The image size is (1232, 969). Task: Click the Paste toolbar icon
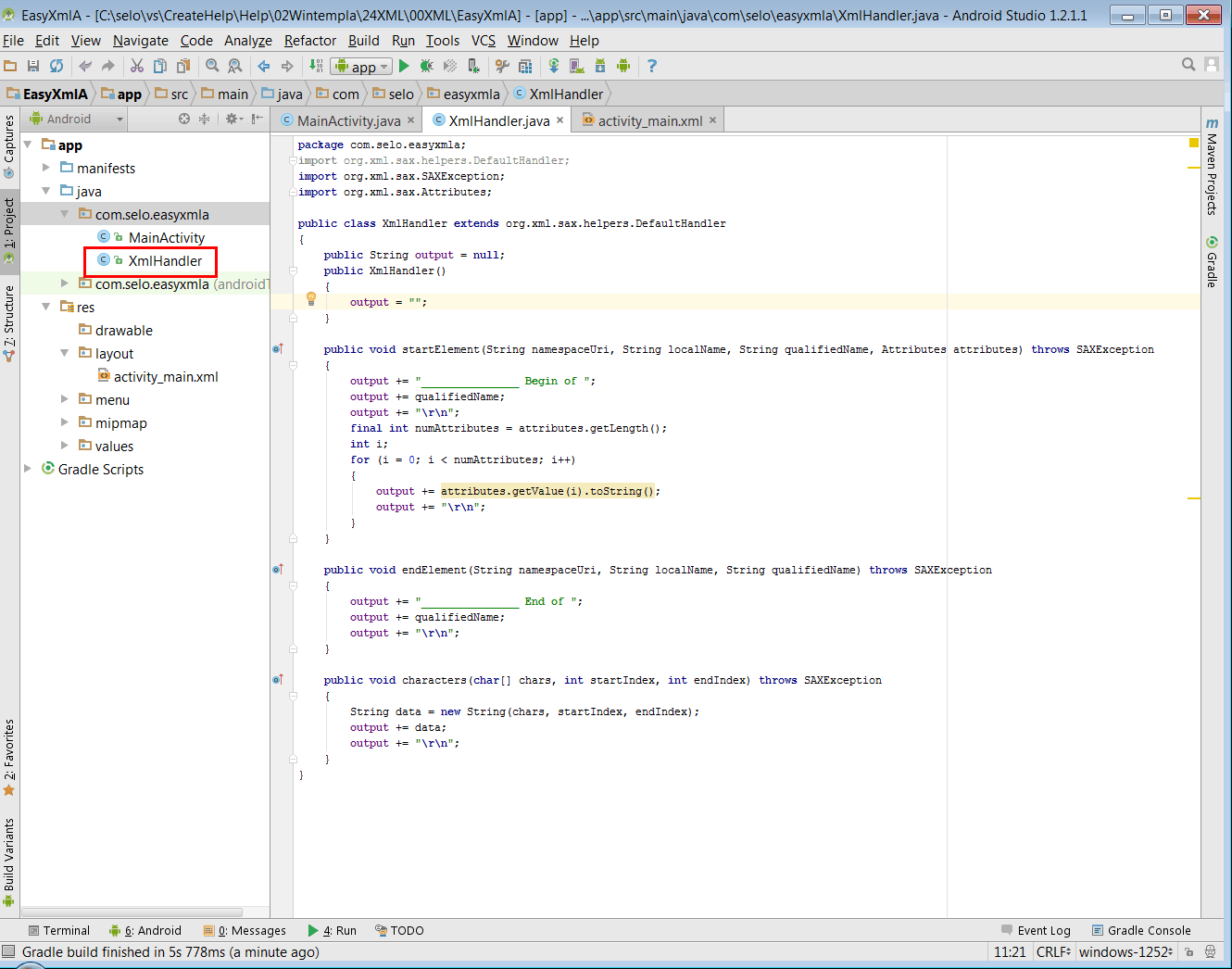[x=183, y=66]
